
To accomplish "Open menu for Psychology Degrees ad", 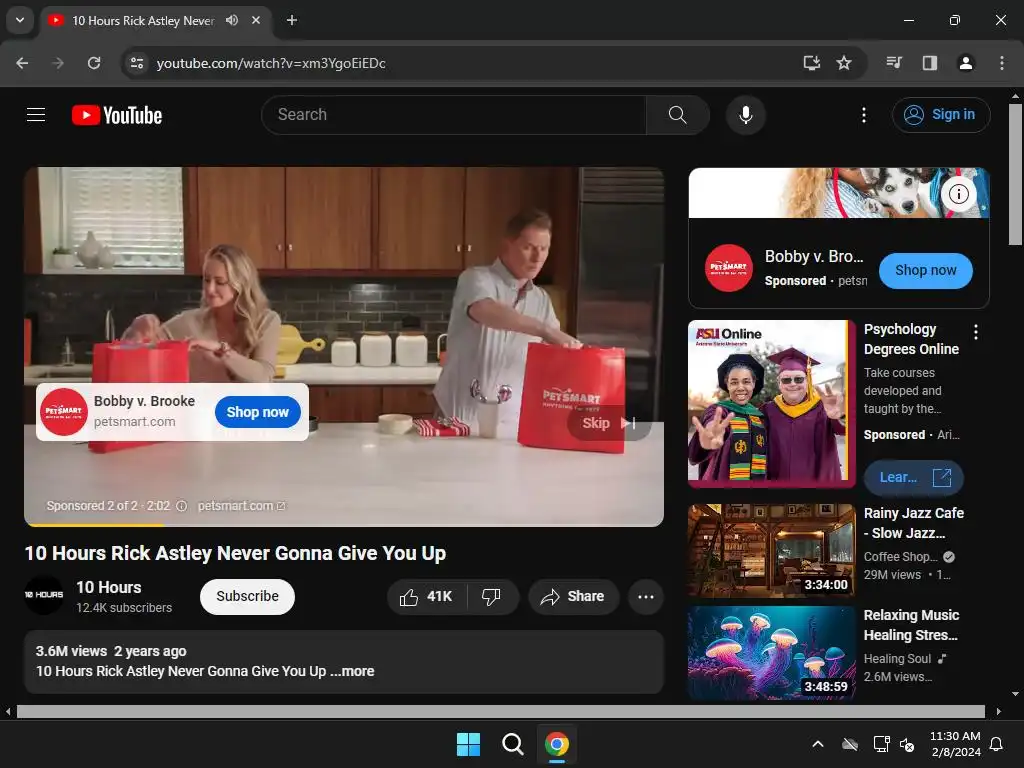I will tap(976, 332).
